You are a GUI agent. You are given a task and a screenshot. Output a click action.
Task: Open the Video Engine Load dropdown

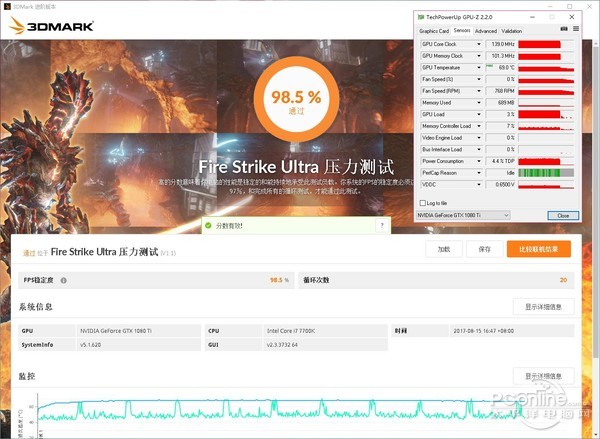[x=478, y=138]
